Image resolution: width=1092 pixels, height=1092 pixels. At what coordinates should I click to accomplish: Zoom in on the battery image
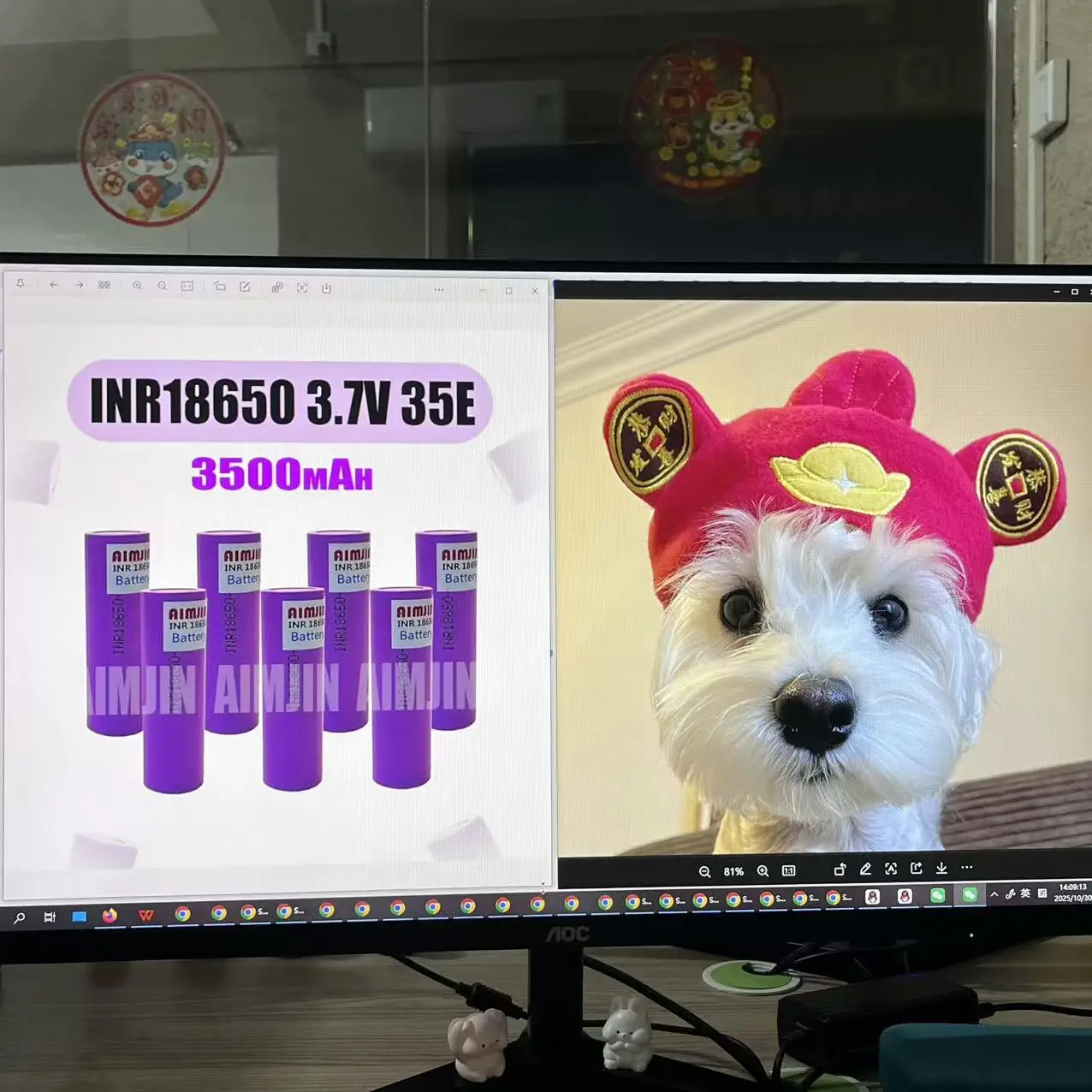(137, 286)
